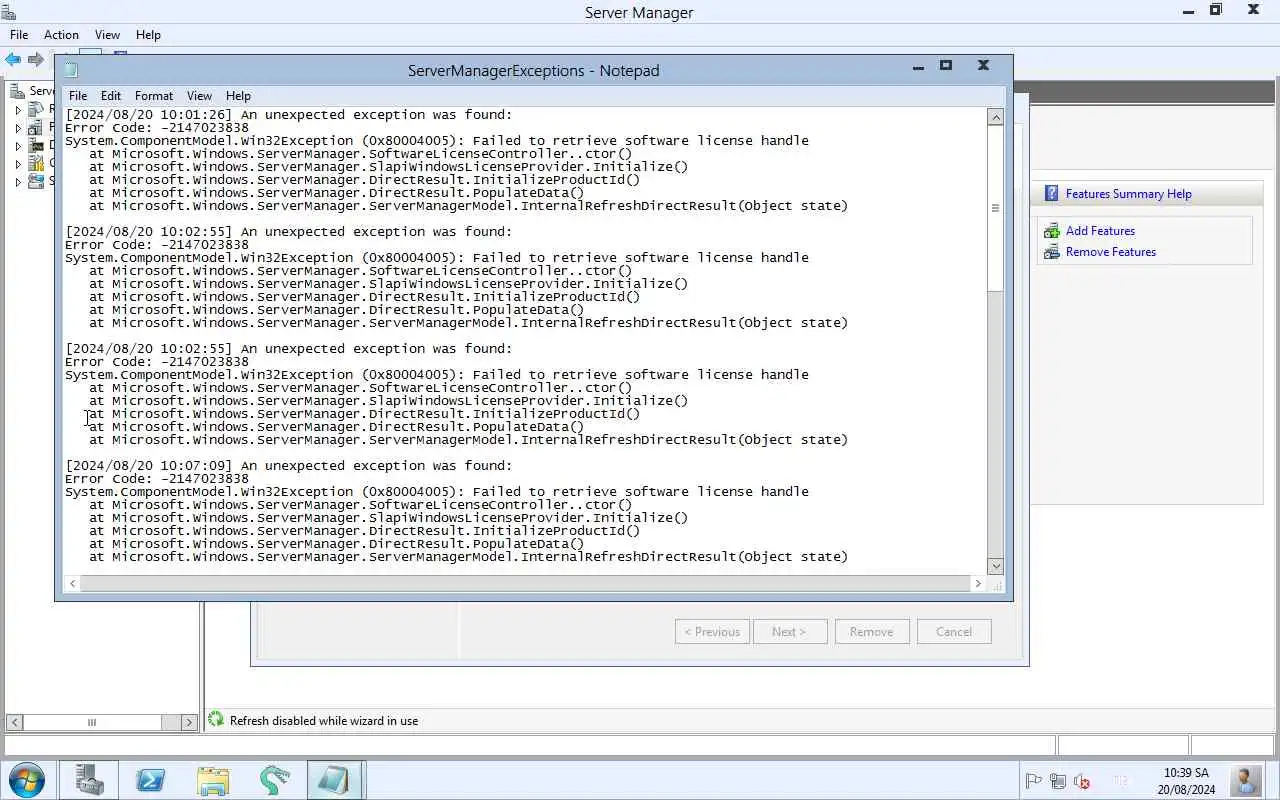Screen dimensions: 1280x800
Task: Open Server Manager's Action menu
Action: (x=61, y=35)
